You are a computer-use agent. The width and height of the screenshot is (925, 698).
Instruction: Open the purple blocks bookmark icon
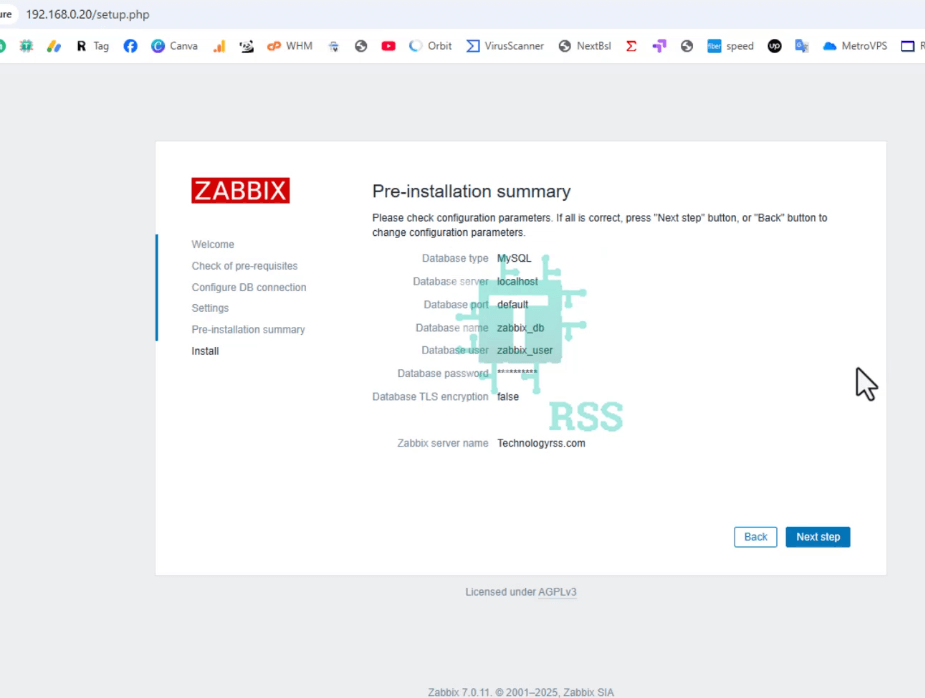(x=659, y=46)
